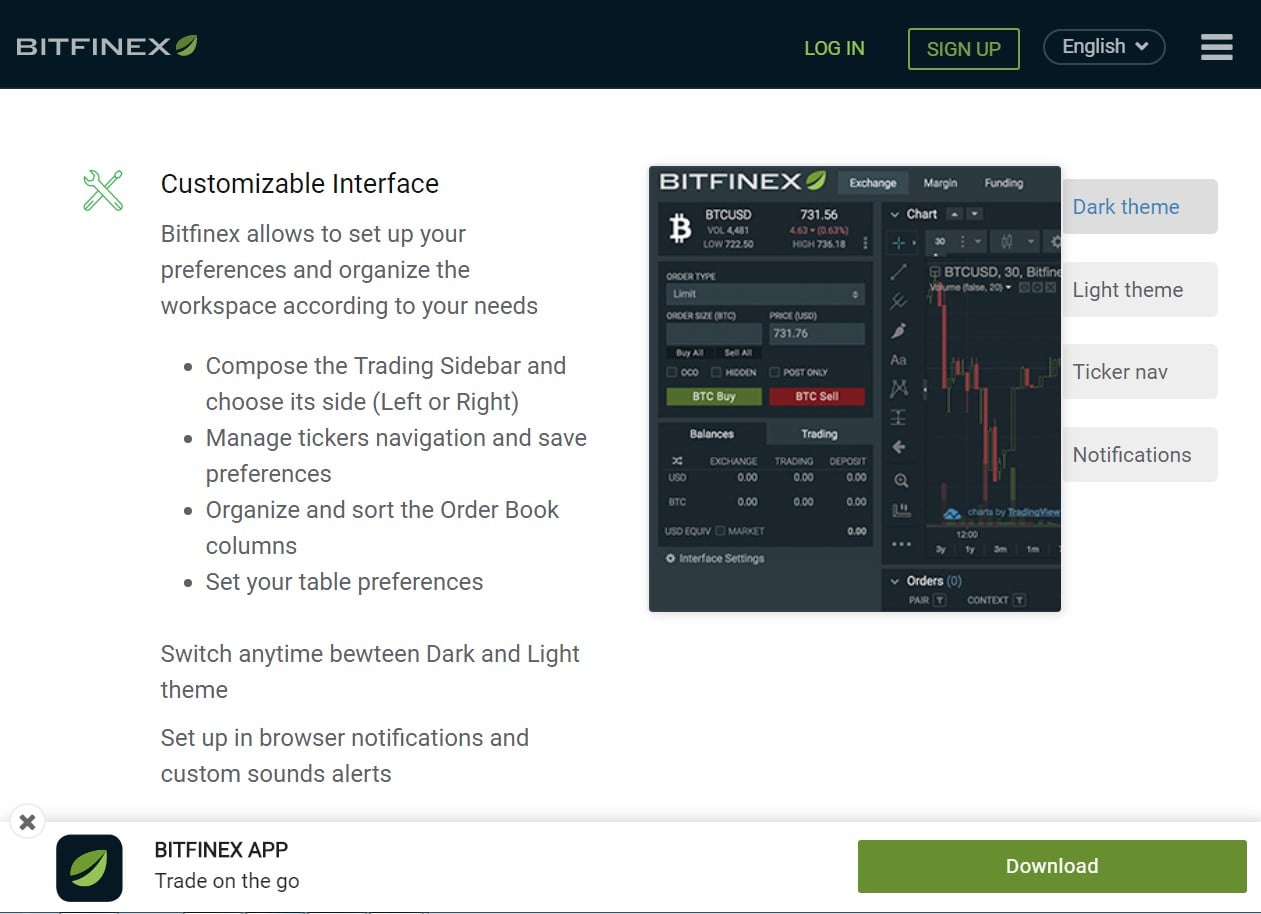Viewport: 1261px width, 914px height.
Task: Click the wrench and screwdriver Customizable Interface icon
Action: tap(102, 190)
